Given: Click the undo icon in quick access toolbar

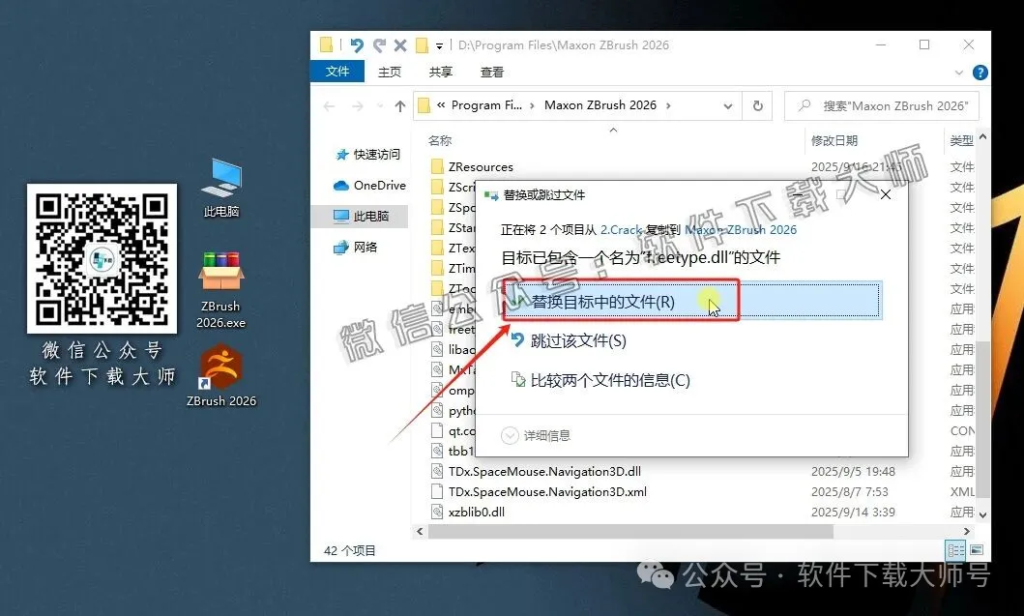Looking at the screenshot, I should pyautogui.click(x=357, y=45).
